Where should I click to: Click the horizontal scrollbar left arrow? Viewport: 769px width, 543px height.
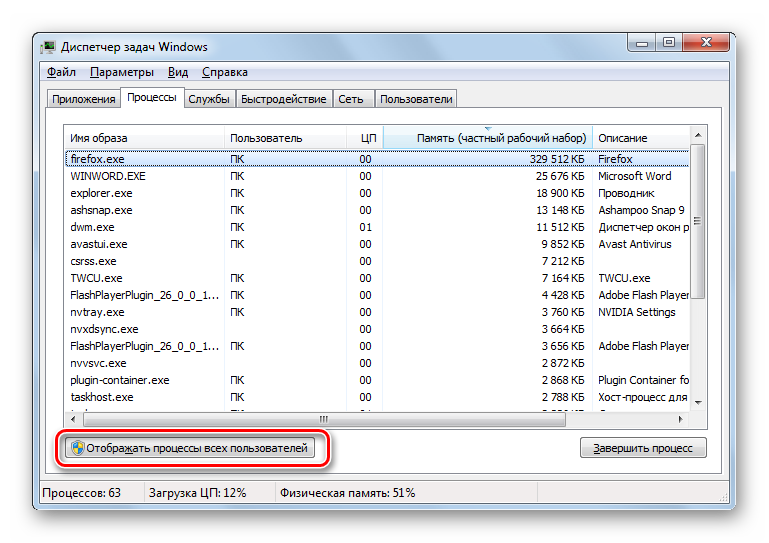click(73, 419)
